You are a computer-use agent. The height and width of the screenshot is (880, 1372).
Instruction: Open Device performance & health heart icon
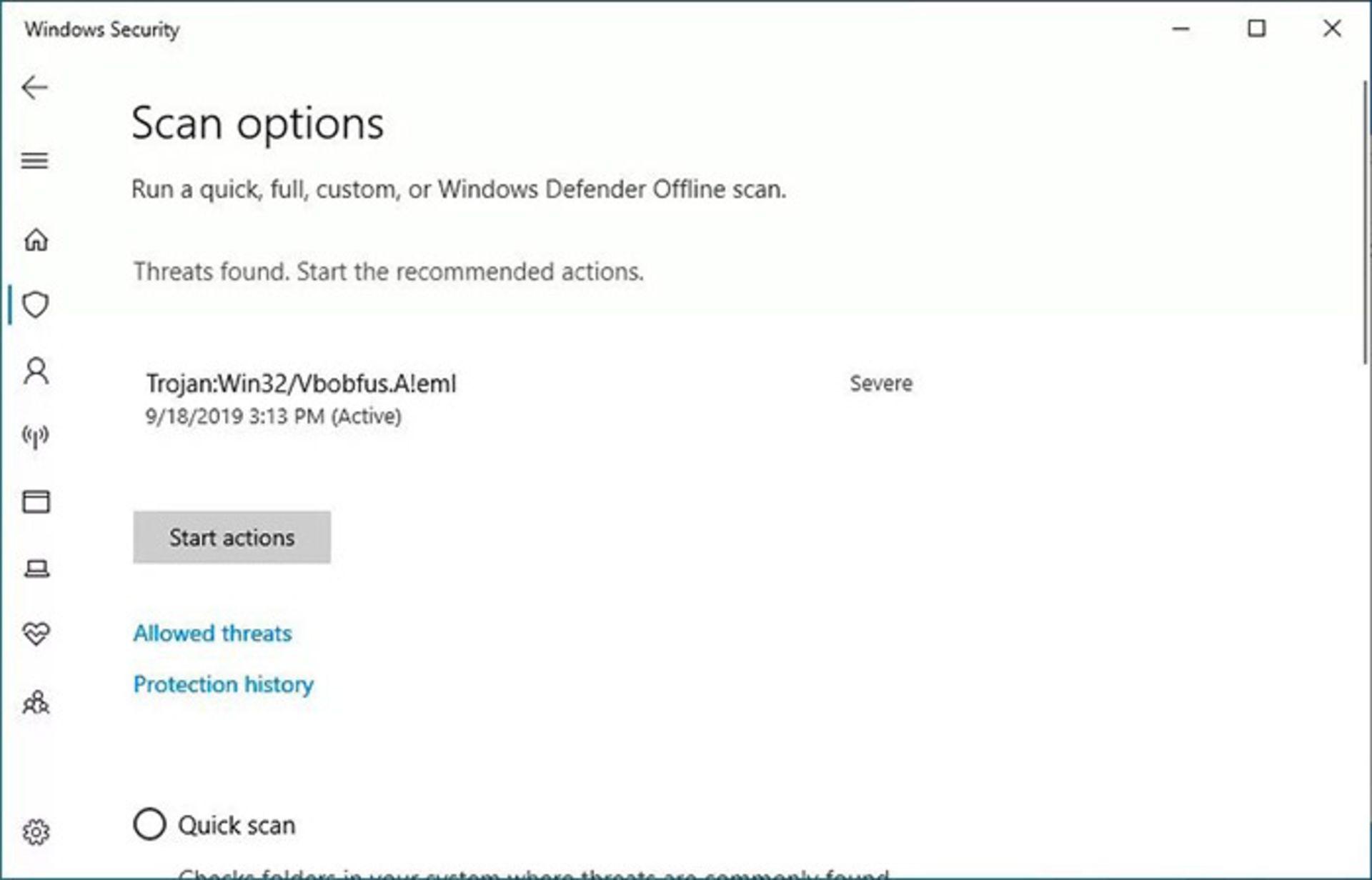pos(36,634)
